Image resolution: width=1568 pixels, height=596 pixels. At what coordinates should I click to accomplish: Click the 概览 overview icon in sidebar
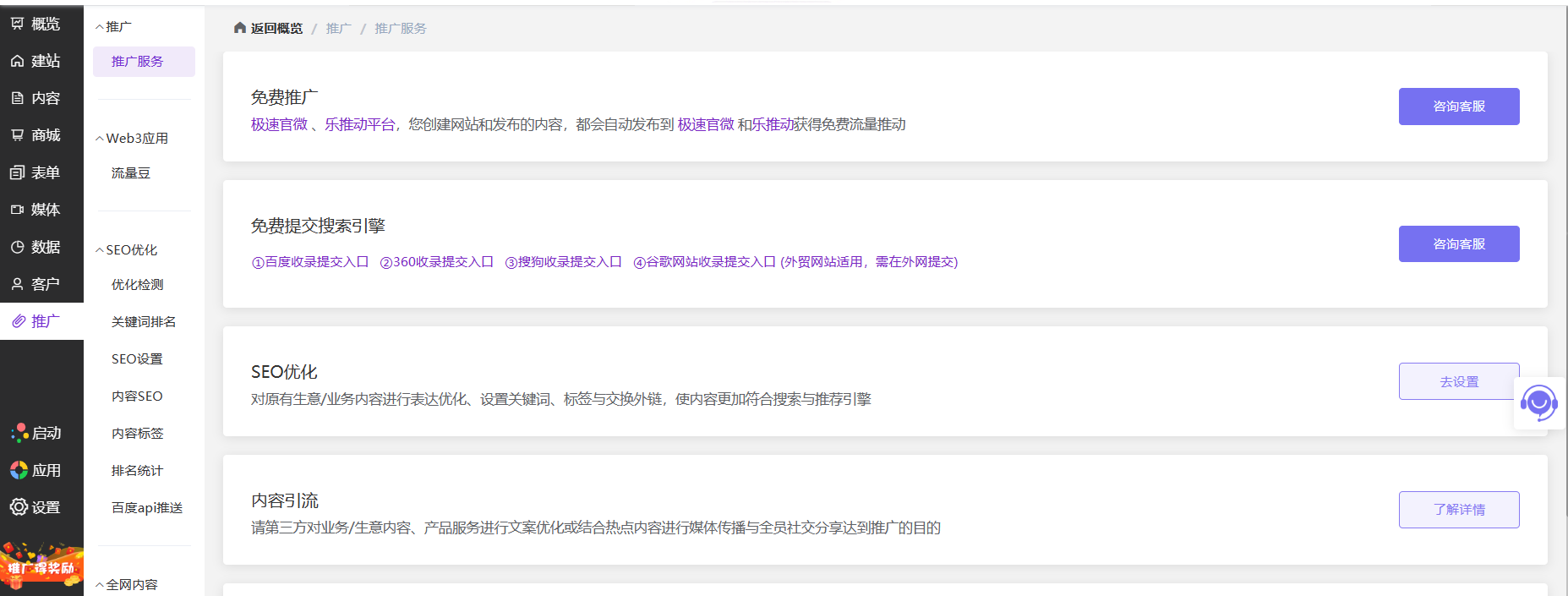[x=17, y=24]
